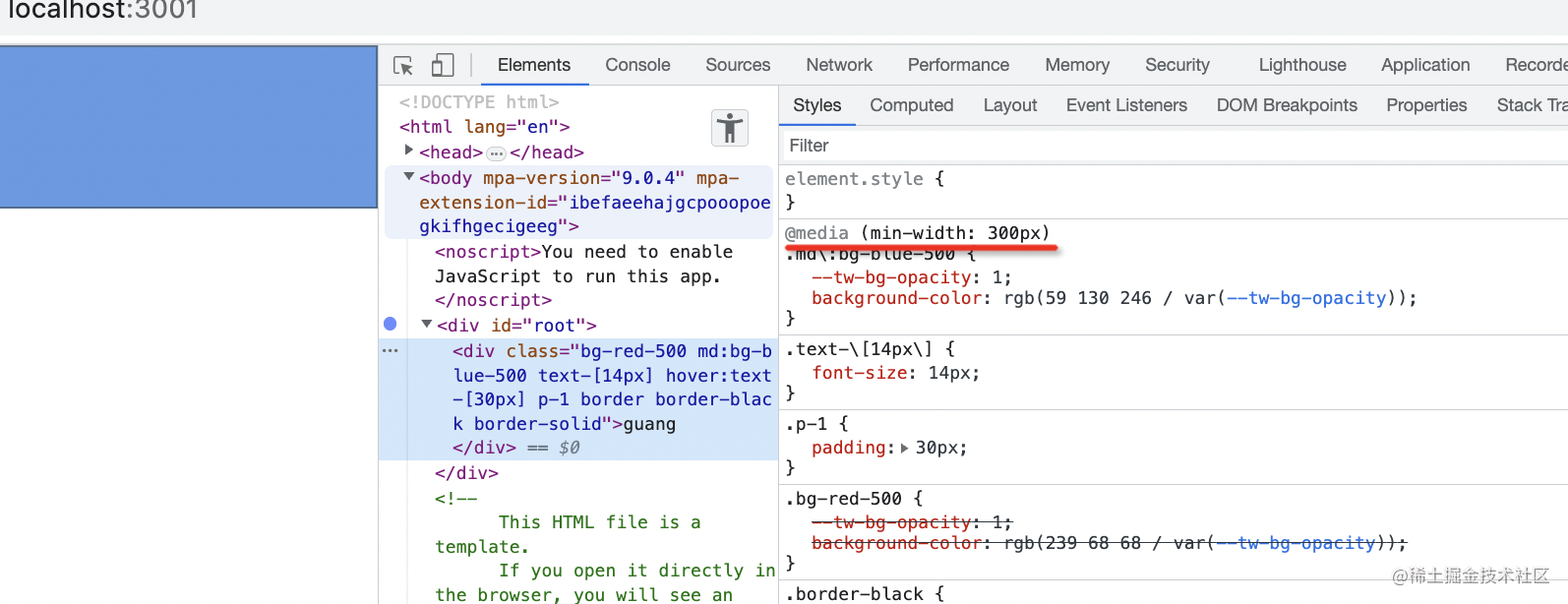
Task: Expand the head element node
Action: [409, 151]
